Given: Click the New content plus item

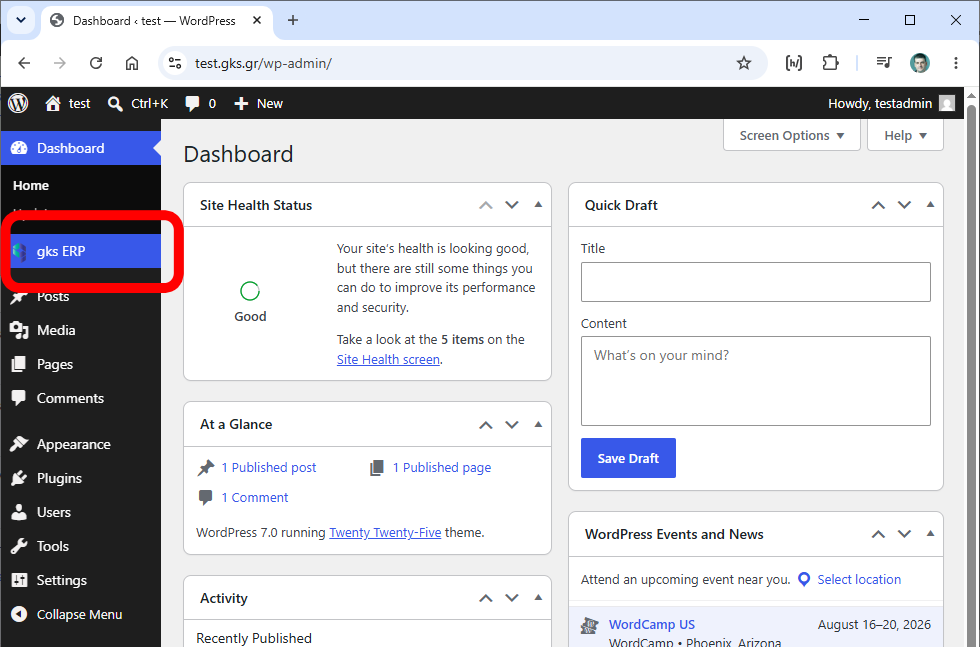Looking at the screenshot, I should pyautogui.click(x=258, y=103).
